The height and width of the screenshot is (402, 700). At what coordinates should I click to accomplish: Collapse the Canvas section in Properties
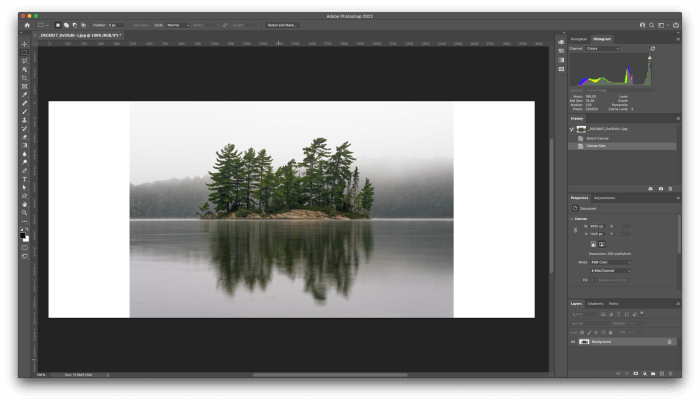[573, 218]
